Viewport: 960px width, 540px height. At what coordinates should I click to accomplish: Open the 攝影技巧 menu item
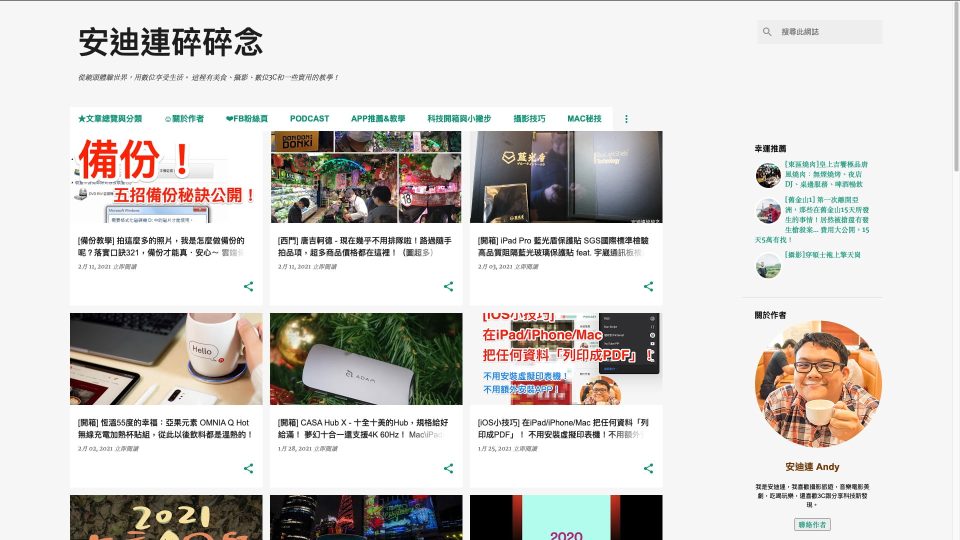529,119
